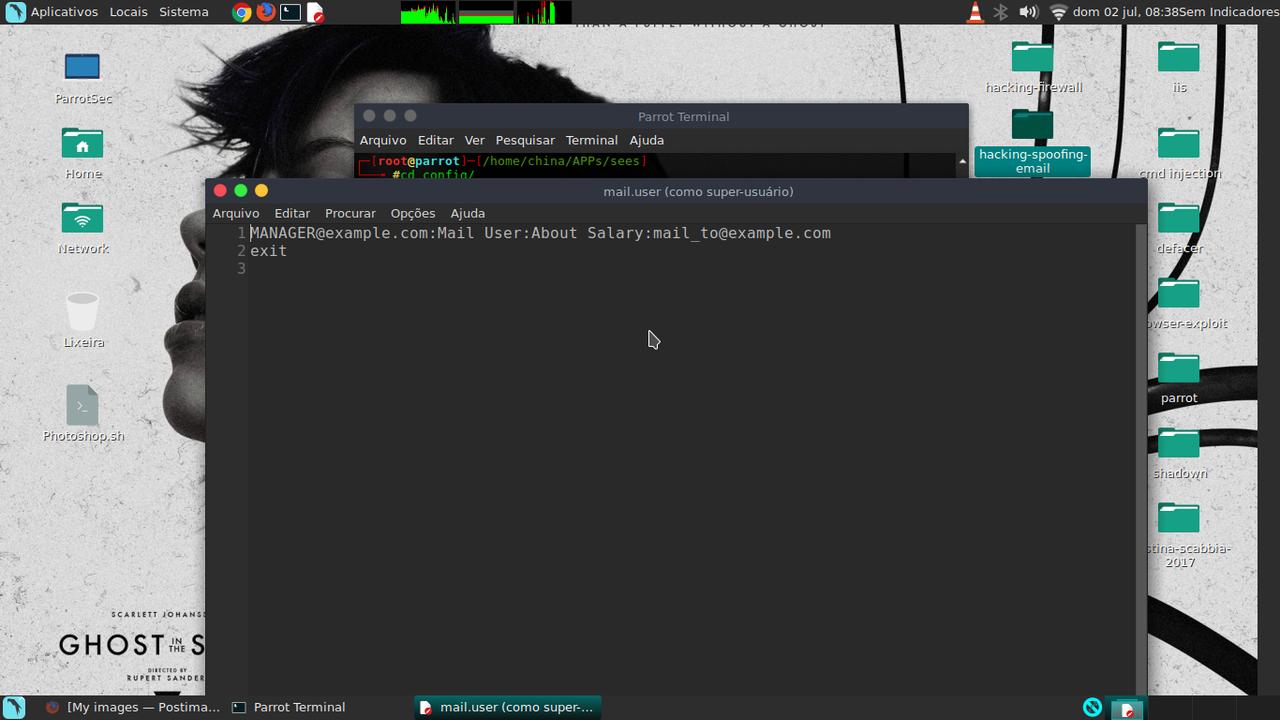The height and width of the screenshot is (720, 1280).
Task: Select the Home folder desktop icon
Action: 83,153
